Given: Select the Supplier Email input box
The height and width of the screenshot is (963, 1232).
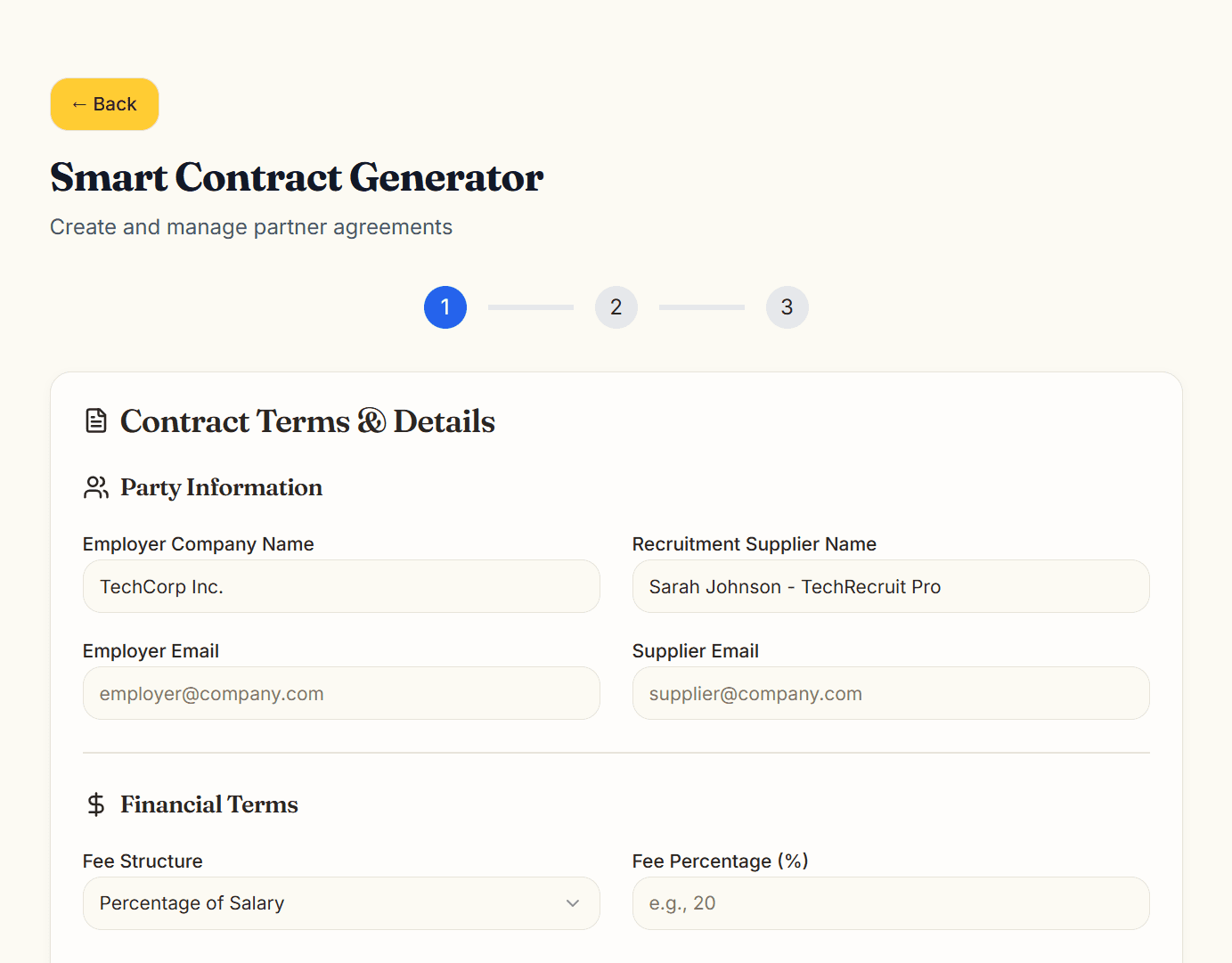Looking at the screenshot, I should [891, 693].
